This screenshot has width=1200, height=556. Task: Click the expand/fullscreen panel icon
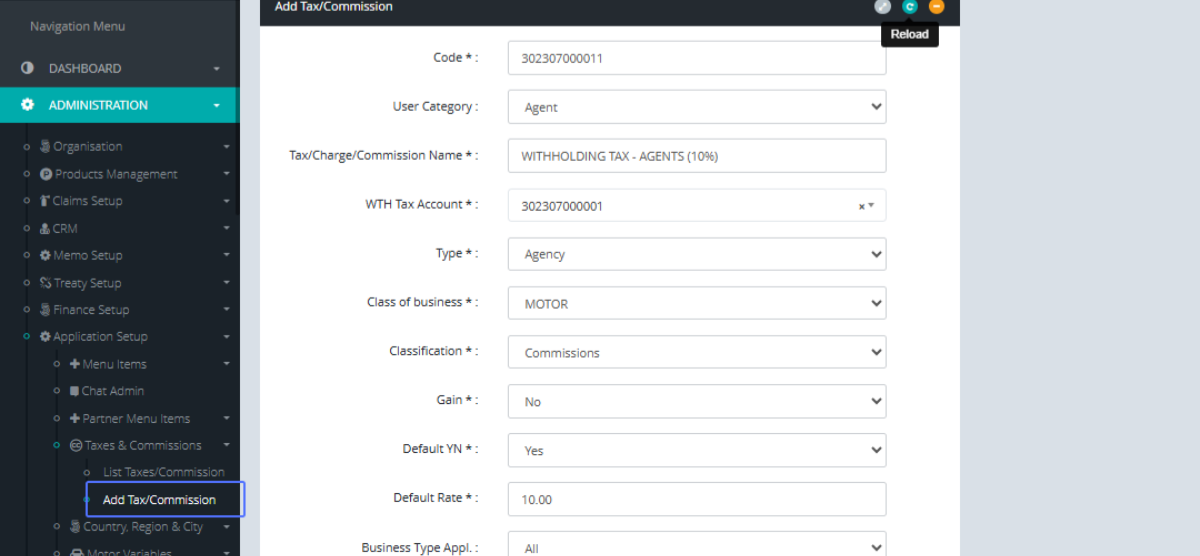882,6
